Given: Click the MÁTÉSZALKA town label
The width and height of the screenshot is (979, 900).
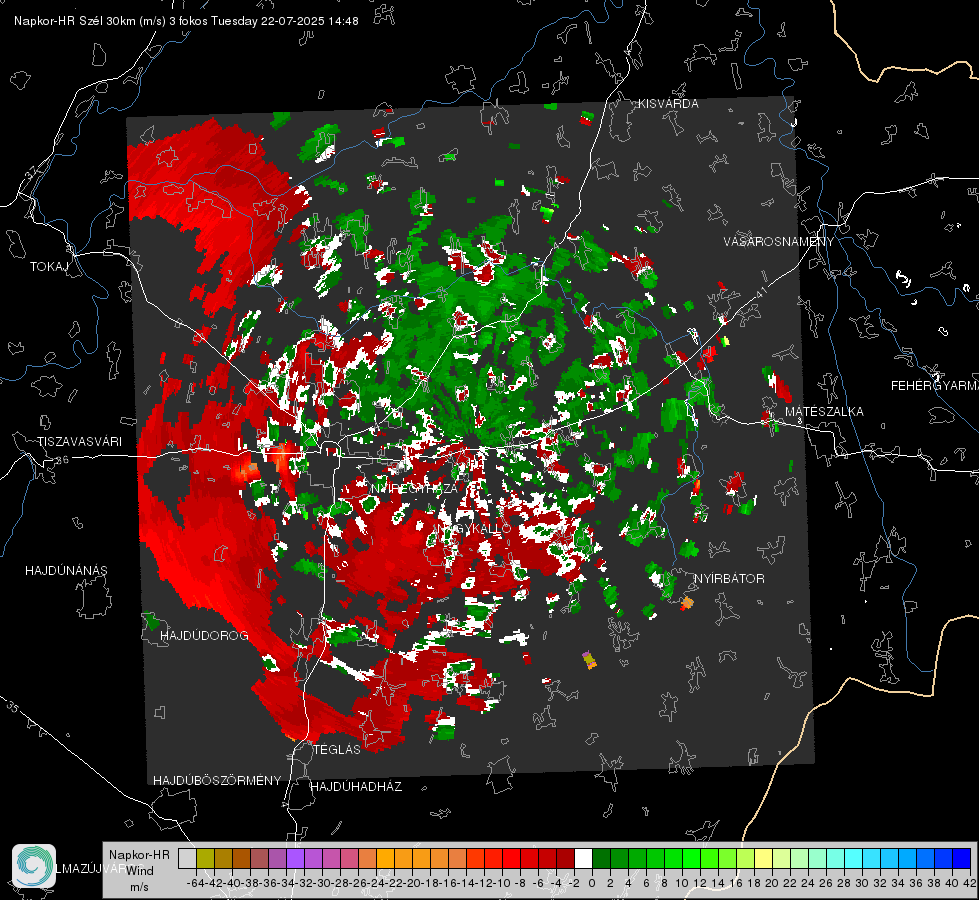Looking at the screenshot, I should point(824,411).
